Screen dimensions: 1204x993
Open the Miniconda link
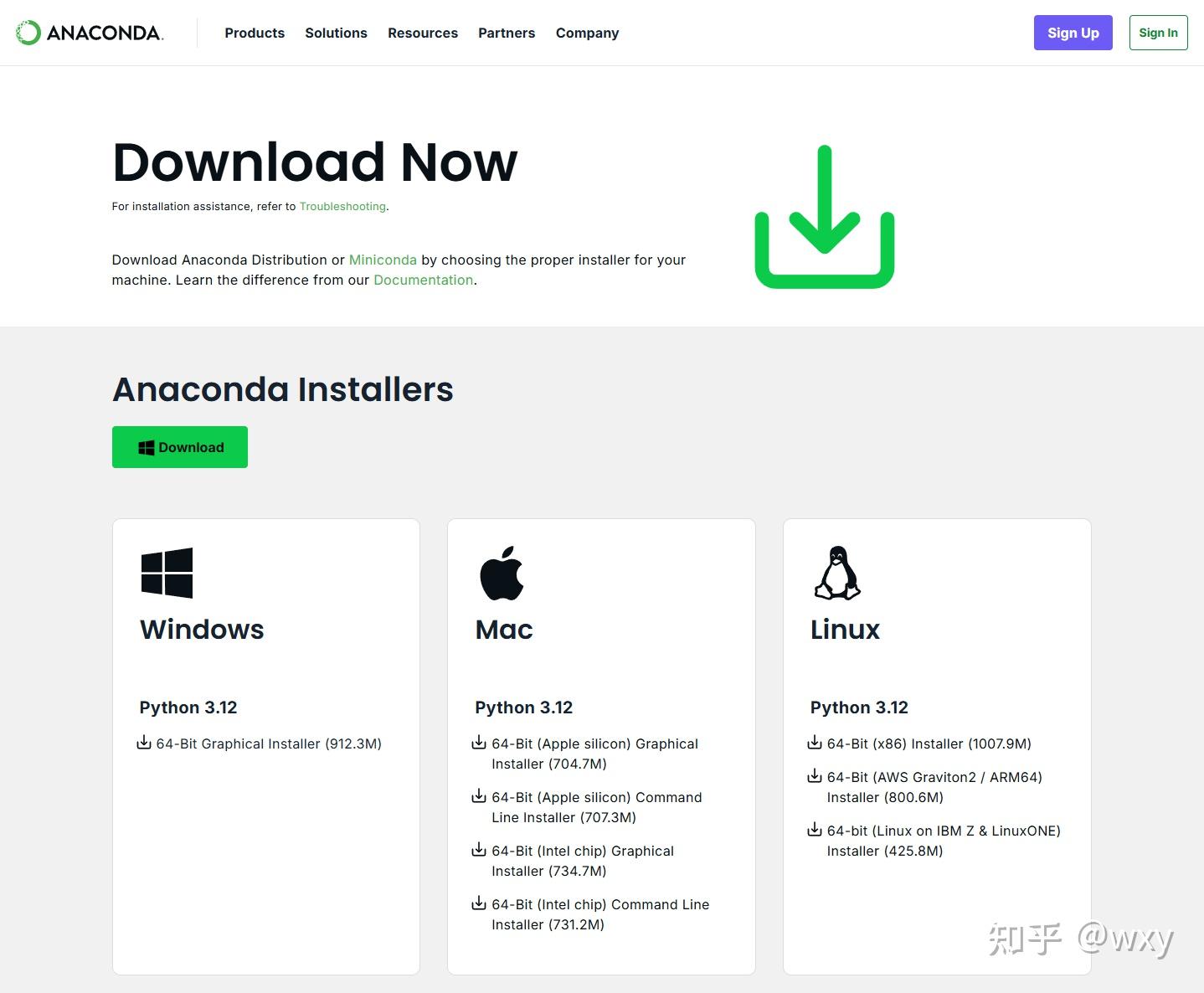[x=383, y=260]
